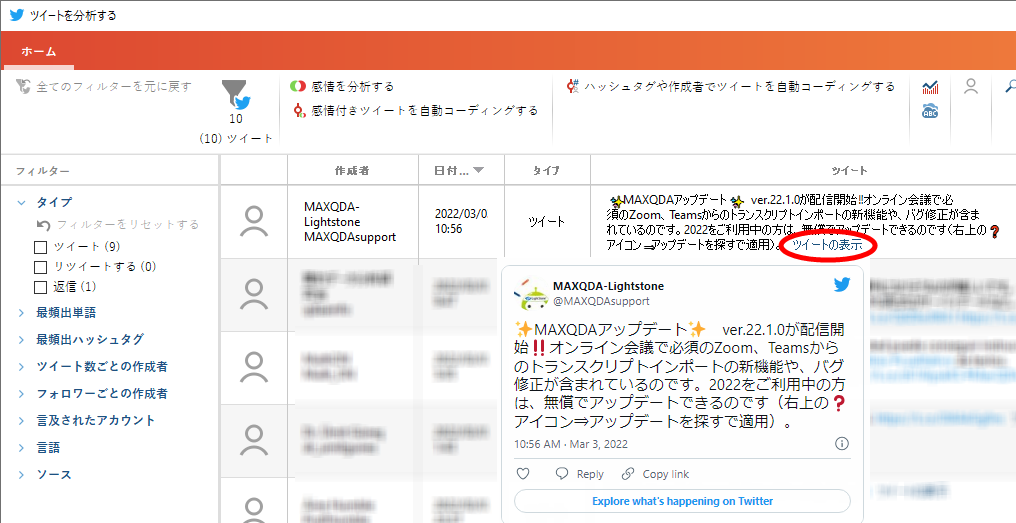The height and width of the screenshot is (523, 1016).
Task: Click the 2022/03/0 10:56 date cell
Action: (x=461, y=221)
